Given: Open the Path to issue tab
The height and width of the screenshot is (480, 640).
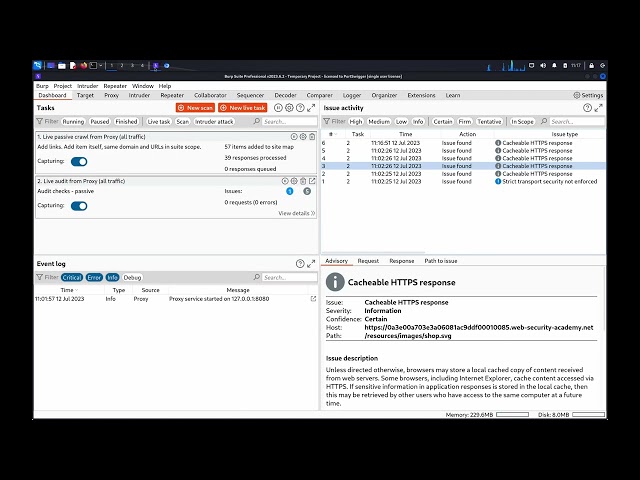Looking at the screenshot, I should (x=441, y=261).
